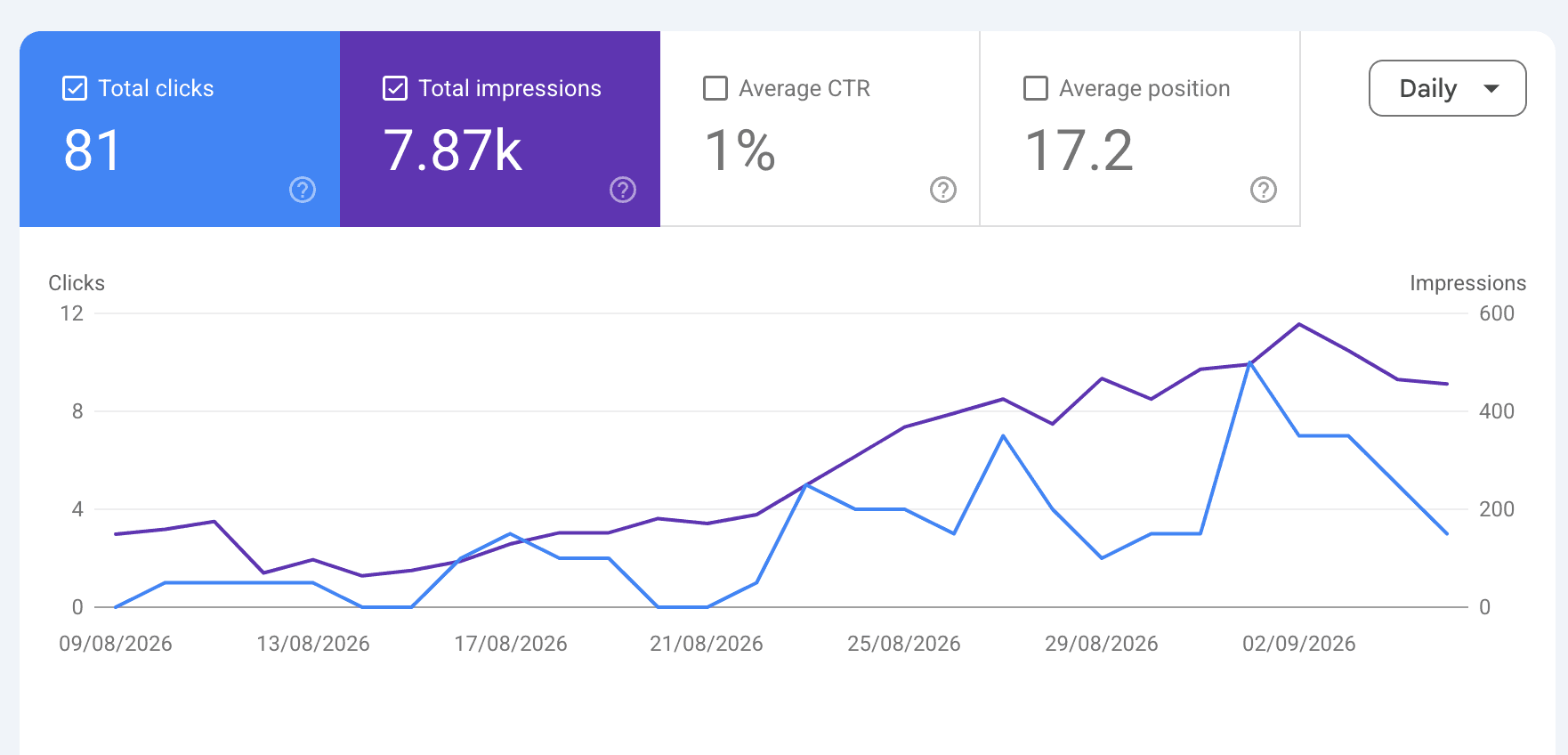Enable the Average CTR checkbox
1568x755 pixels.
coord(715,88)
